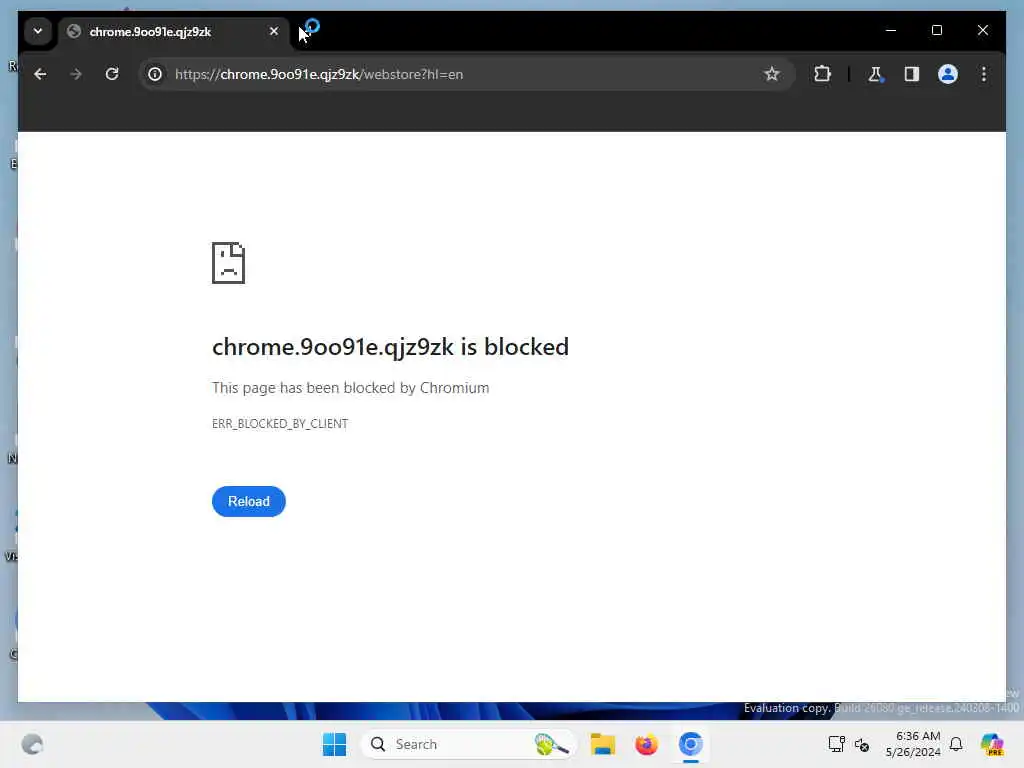The height and width of the screenshot is (768, 1024).
Task: Open Chromium three-dot menu
Action: pyautogui.click(x=984, y=74)
